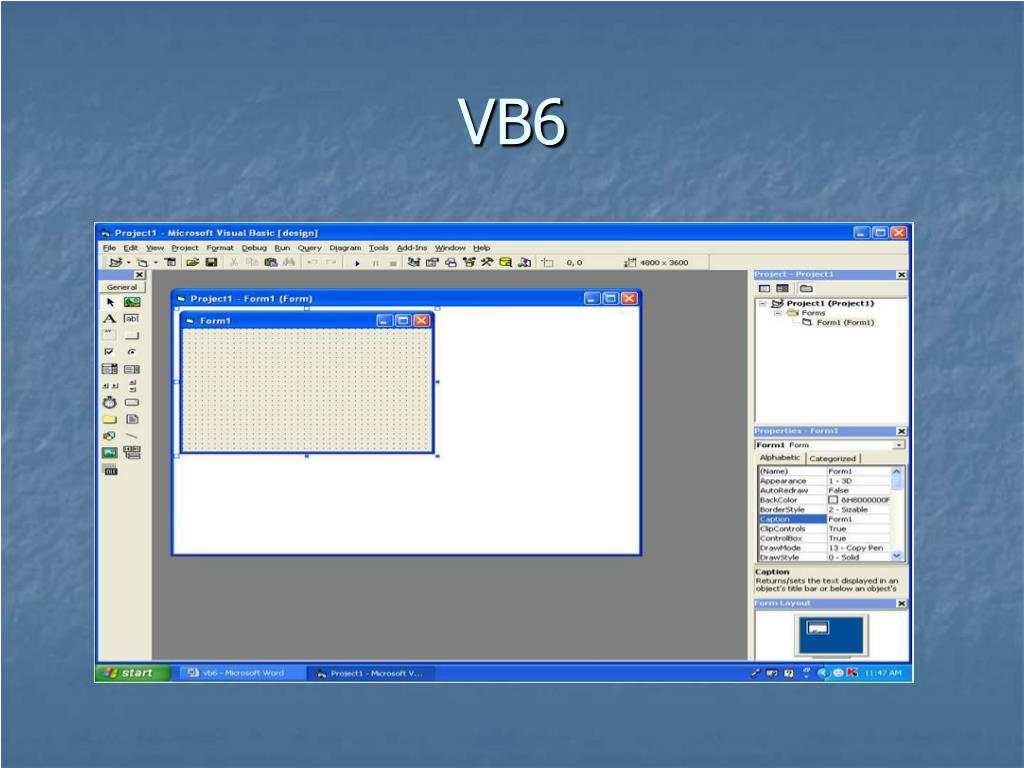This screenshot has width=1024, height=768.
Task: Click the Add Standard EXE Project toolbar icon
Action: 115,263
